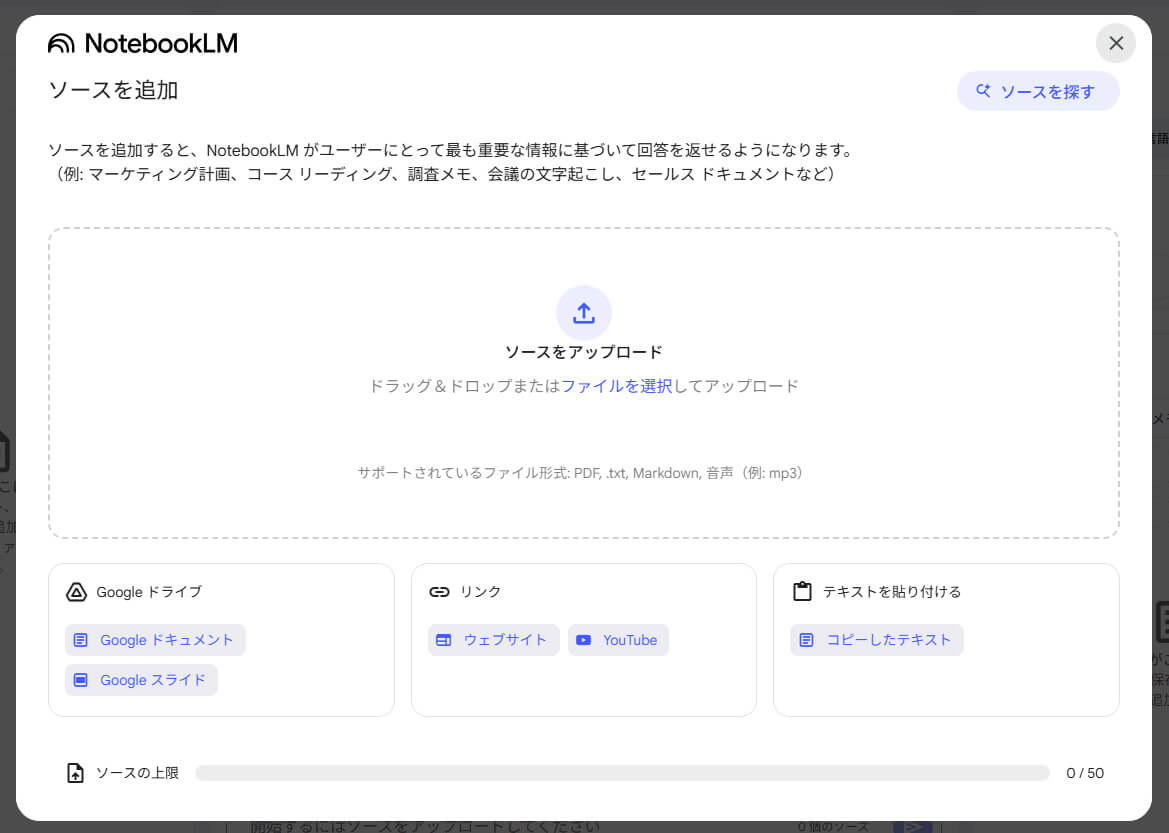This screenshot has width=1169, height=833.
Task: Add a YouTube video source
Action: click(x=618, y=640)
